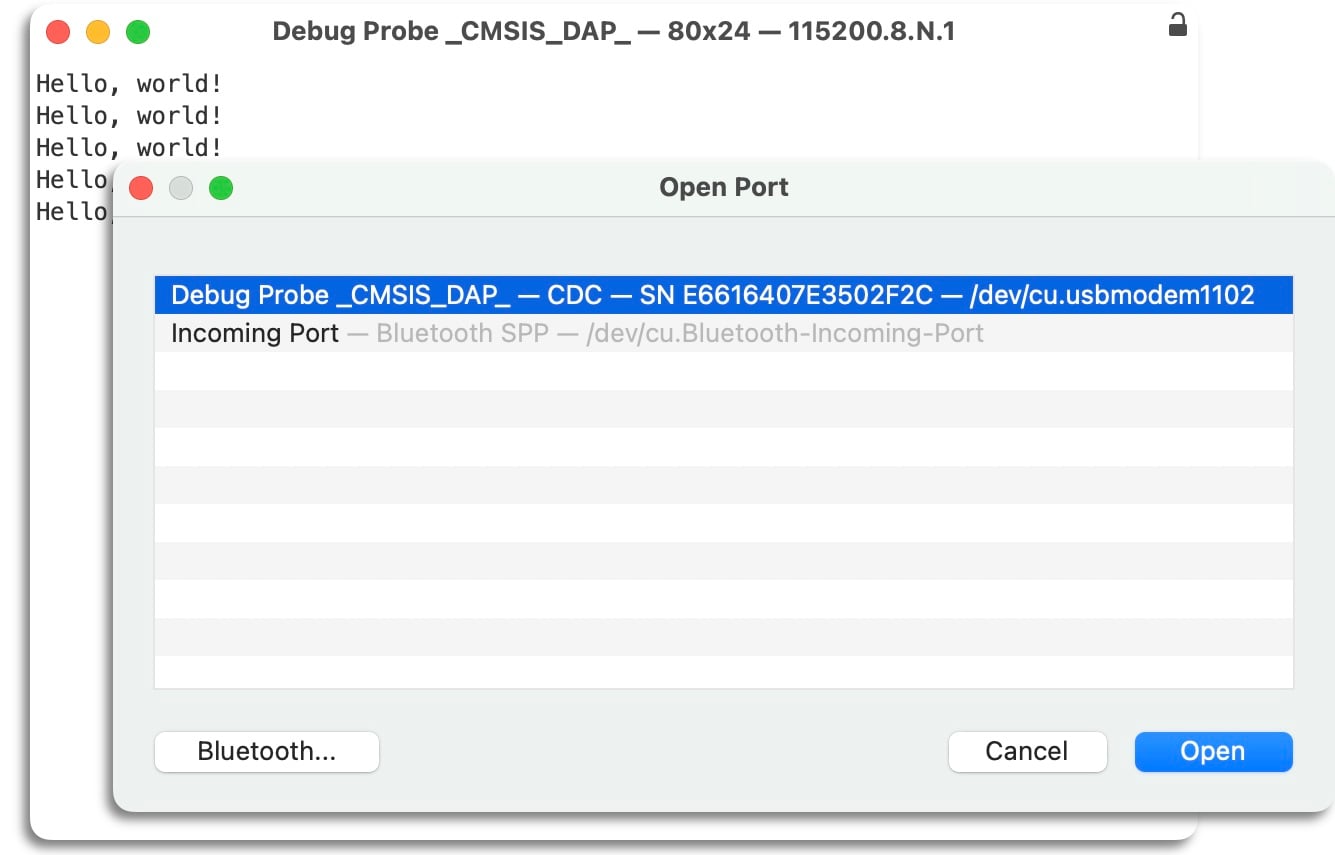Click the grayed minimize button on Open Port dialog

pos(181,188)
